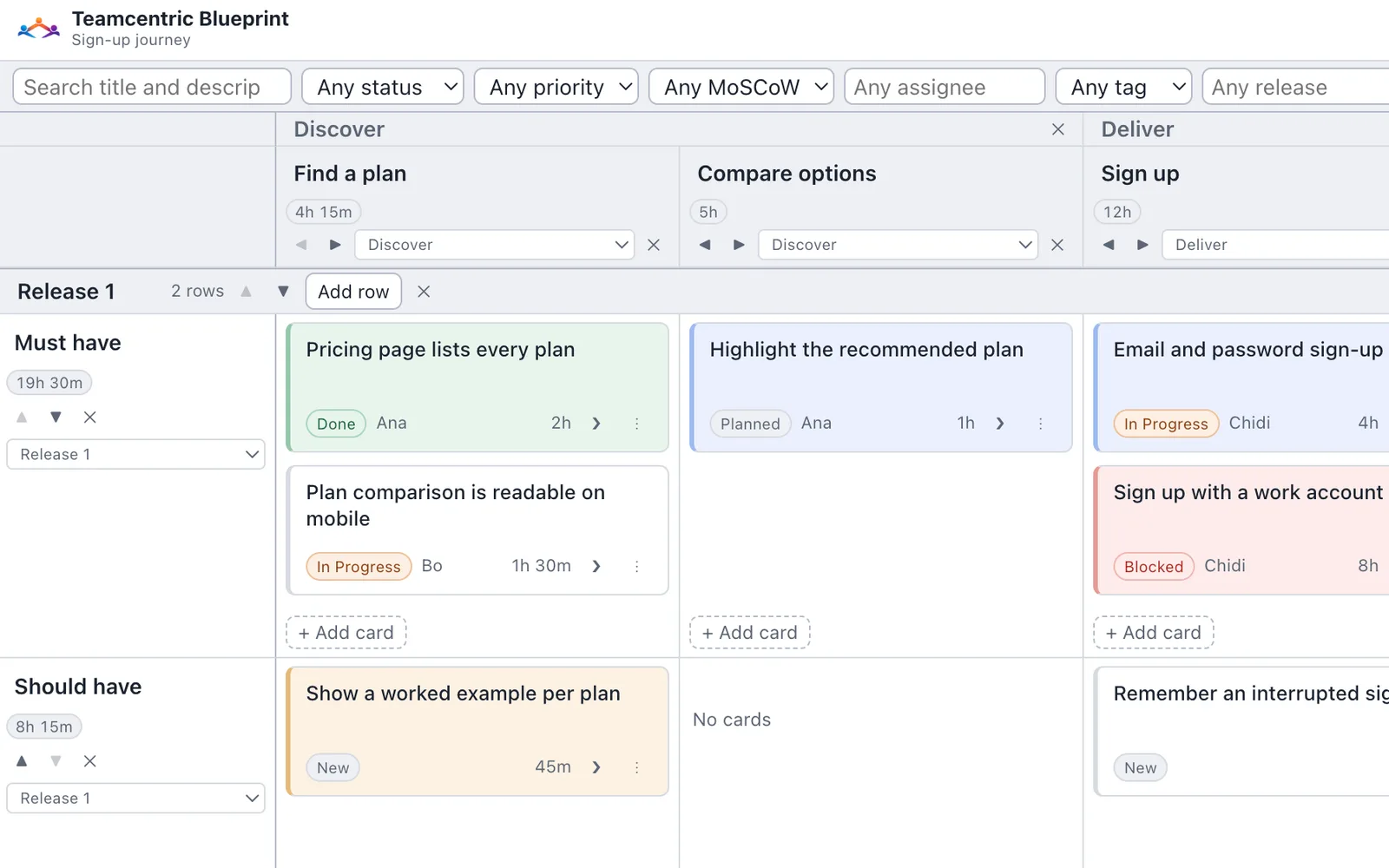Open the Any tag filter dropdown

pos(1123,87)
